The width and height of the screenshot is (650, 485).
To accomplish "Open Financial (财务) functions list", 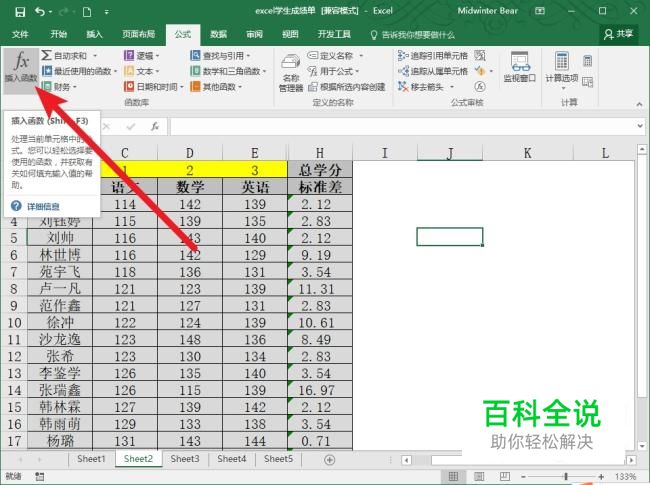I will coord(60,87).
